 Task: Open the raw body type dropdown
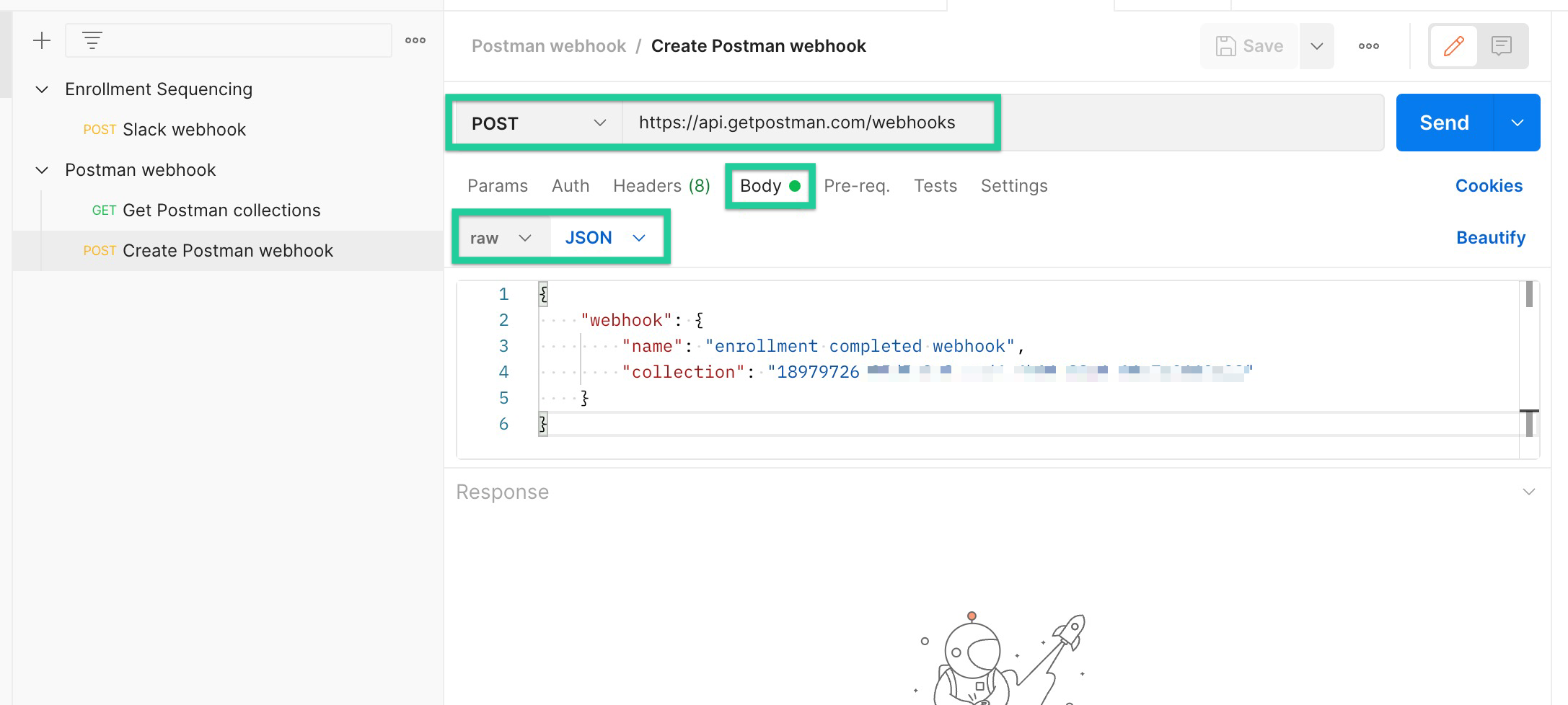click(502, 238)
